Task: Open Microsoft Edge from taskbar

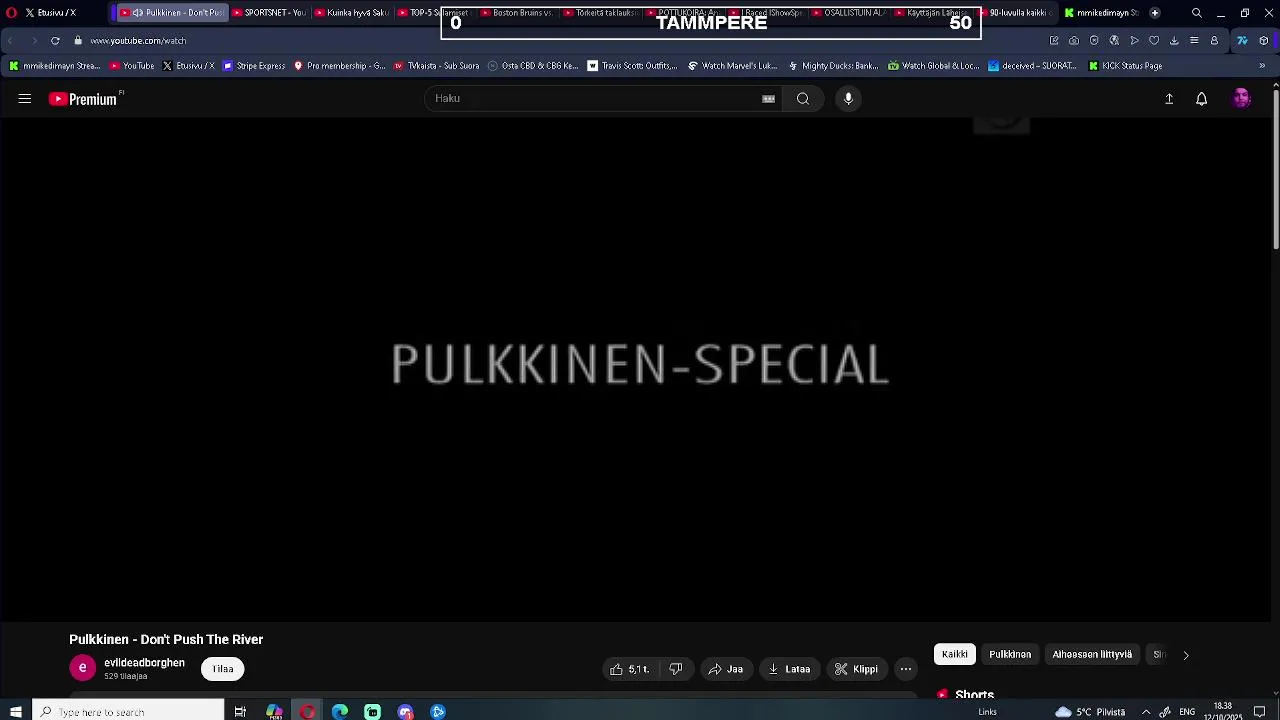Action: point(340,712)
